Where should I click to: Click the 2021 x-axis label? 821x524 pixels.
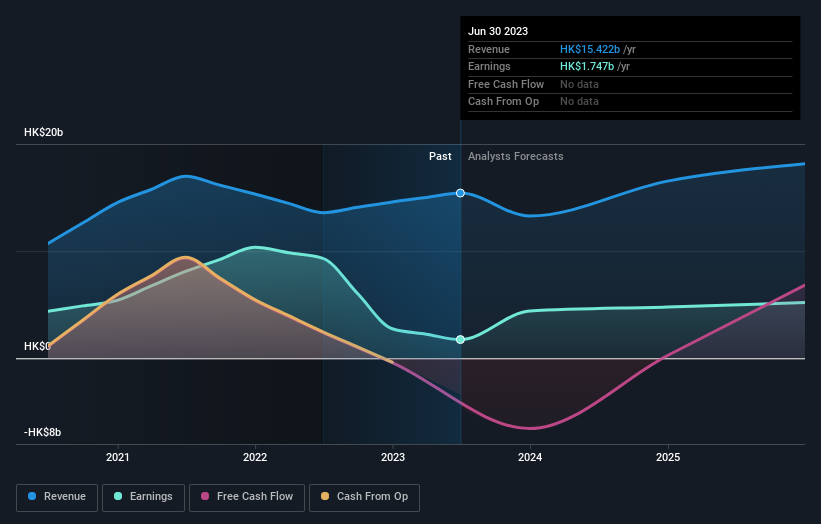(118, 458)
